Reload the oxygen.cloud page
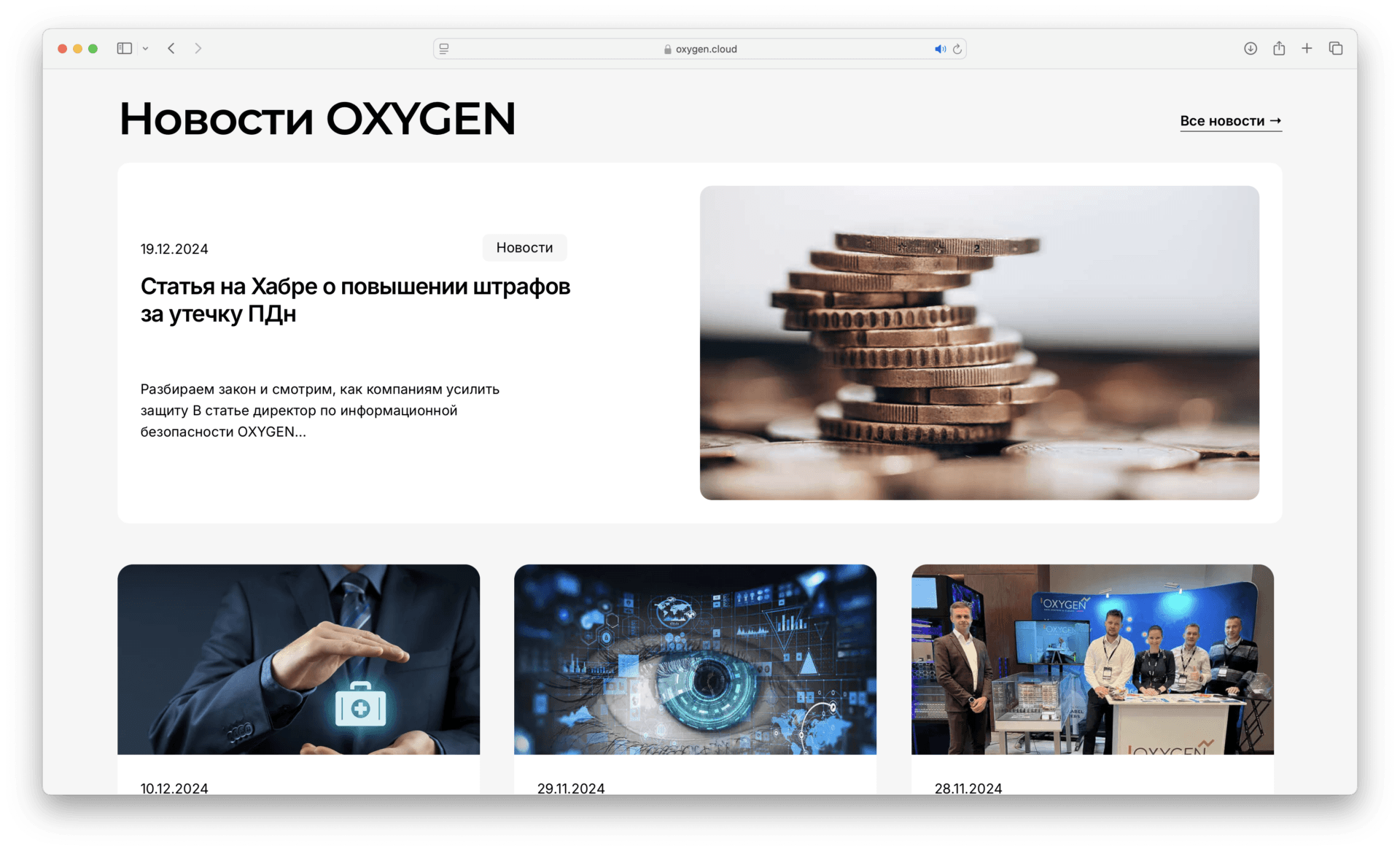The height and width of the screenshot is (851, 1400). [x=957, y=49]
